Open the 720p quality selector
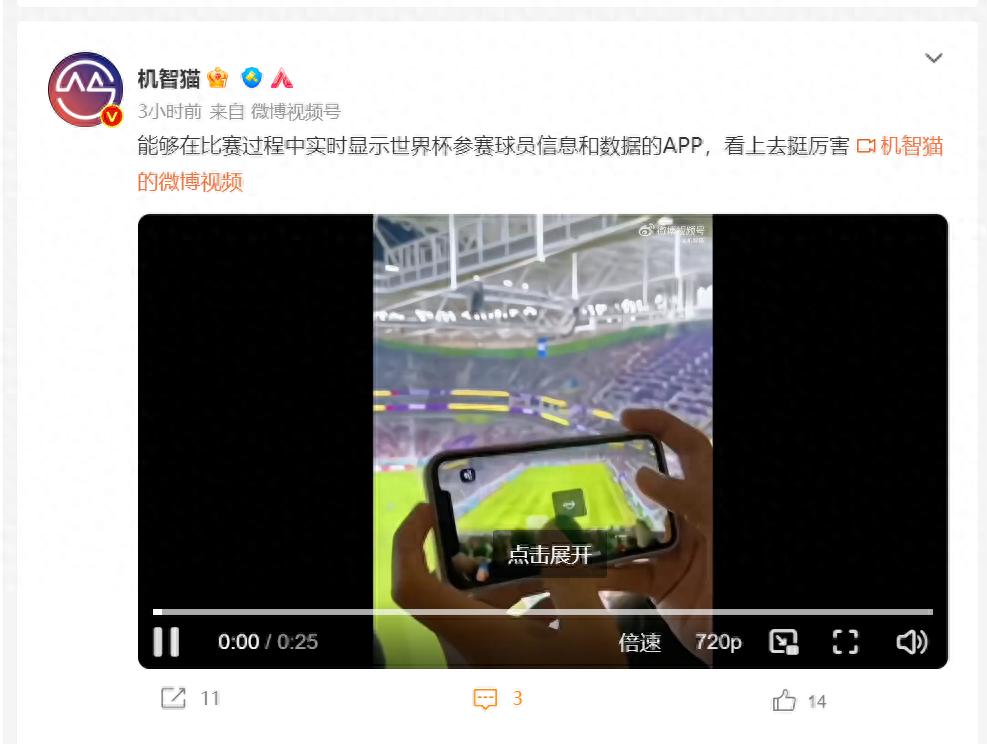Screen dimensions: 987x744 click(x=718, y=642)
